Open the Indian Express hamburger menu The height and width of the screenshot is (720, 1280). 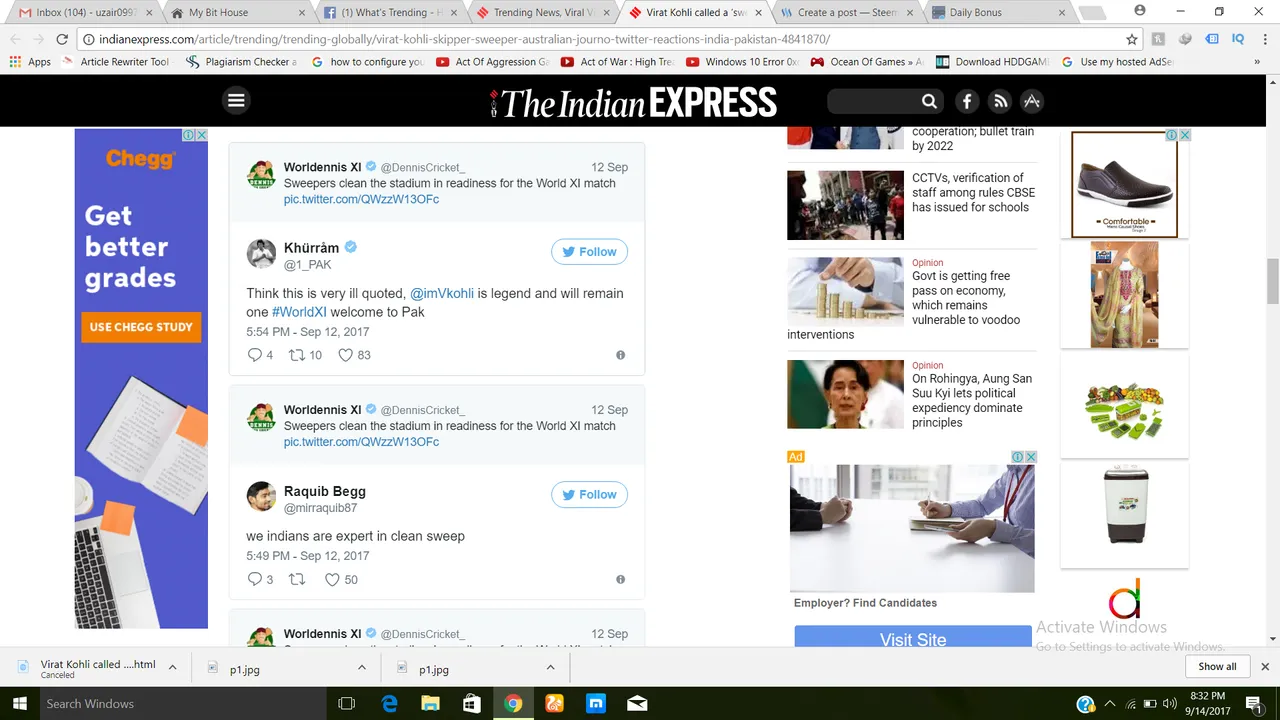click(236, 100)
